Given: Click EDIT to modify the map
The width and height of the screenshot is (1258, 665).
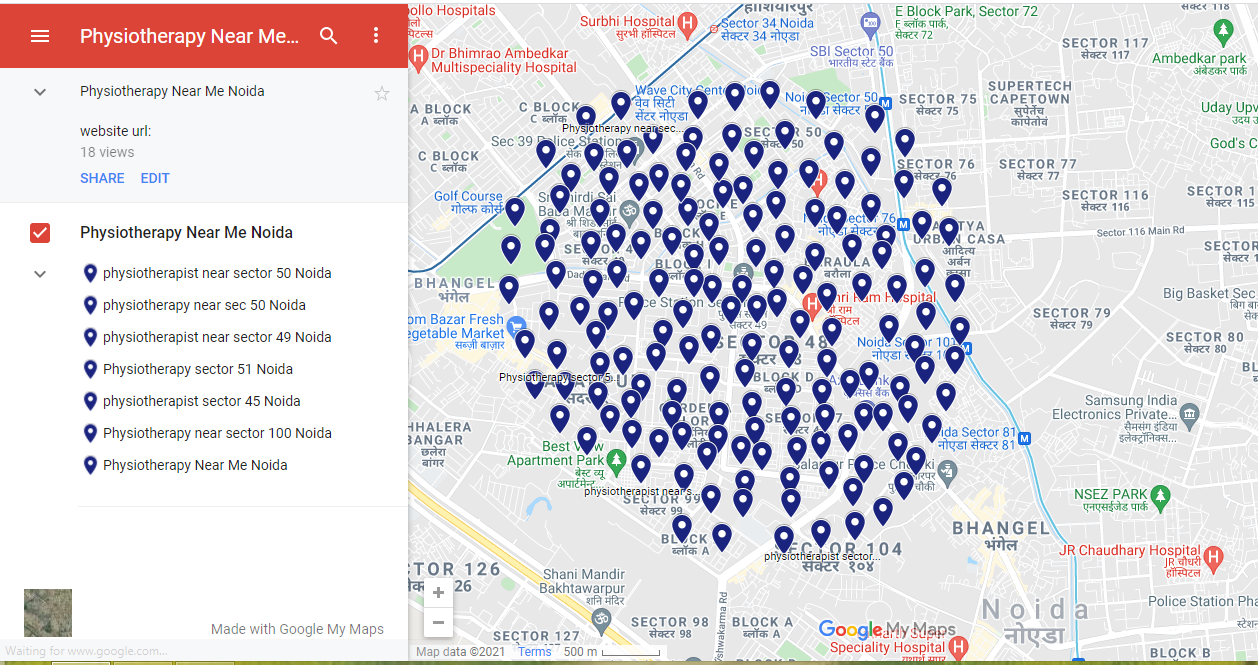Looking at the screenshot, I should tap(155, 178).
